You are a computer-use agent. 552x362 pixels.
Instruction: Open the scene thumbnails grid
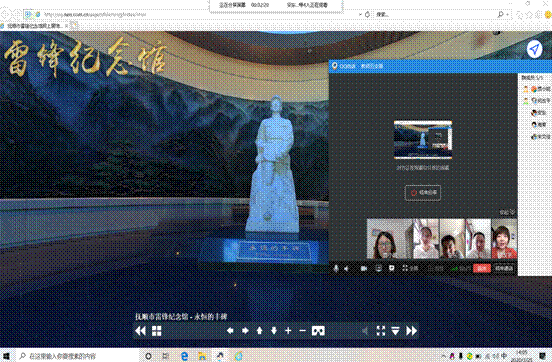point(157,331)
